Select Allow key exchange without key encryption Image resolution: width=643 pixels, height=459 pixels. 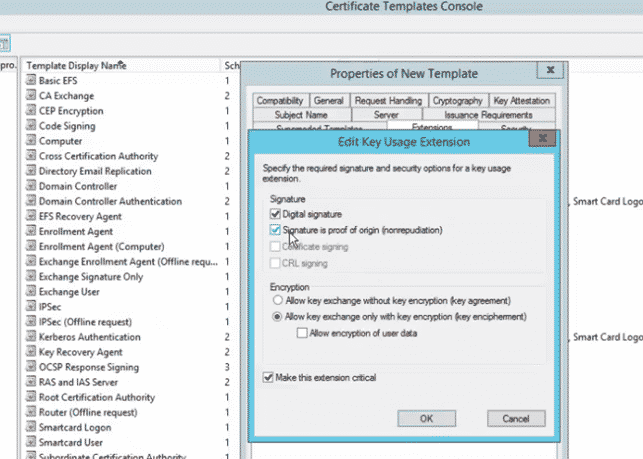pos(278,300)
